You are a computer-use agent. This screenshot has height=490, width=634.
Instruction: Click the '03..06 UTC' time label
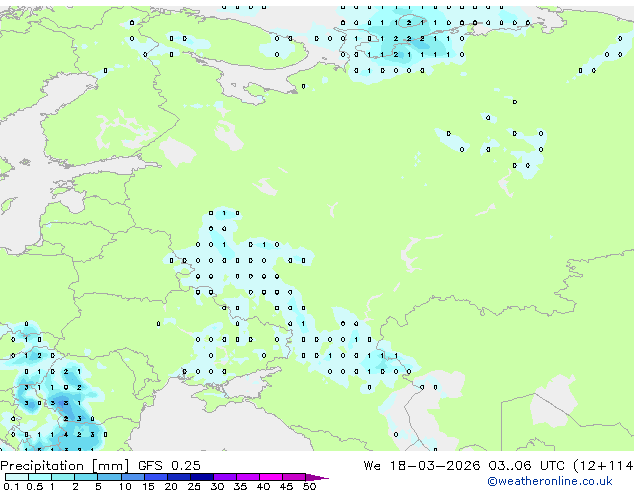pyautogui.click(x=526, y=465)
